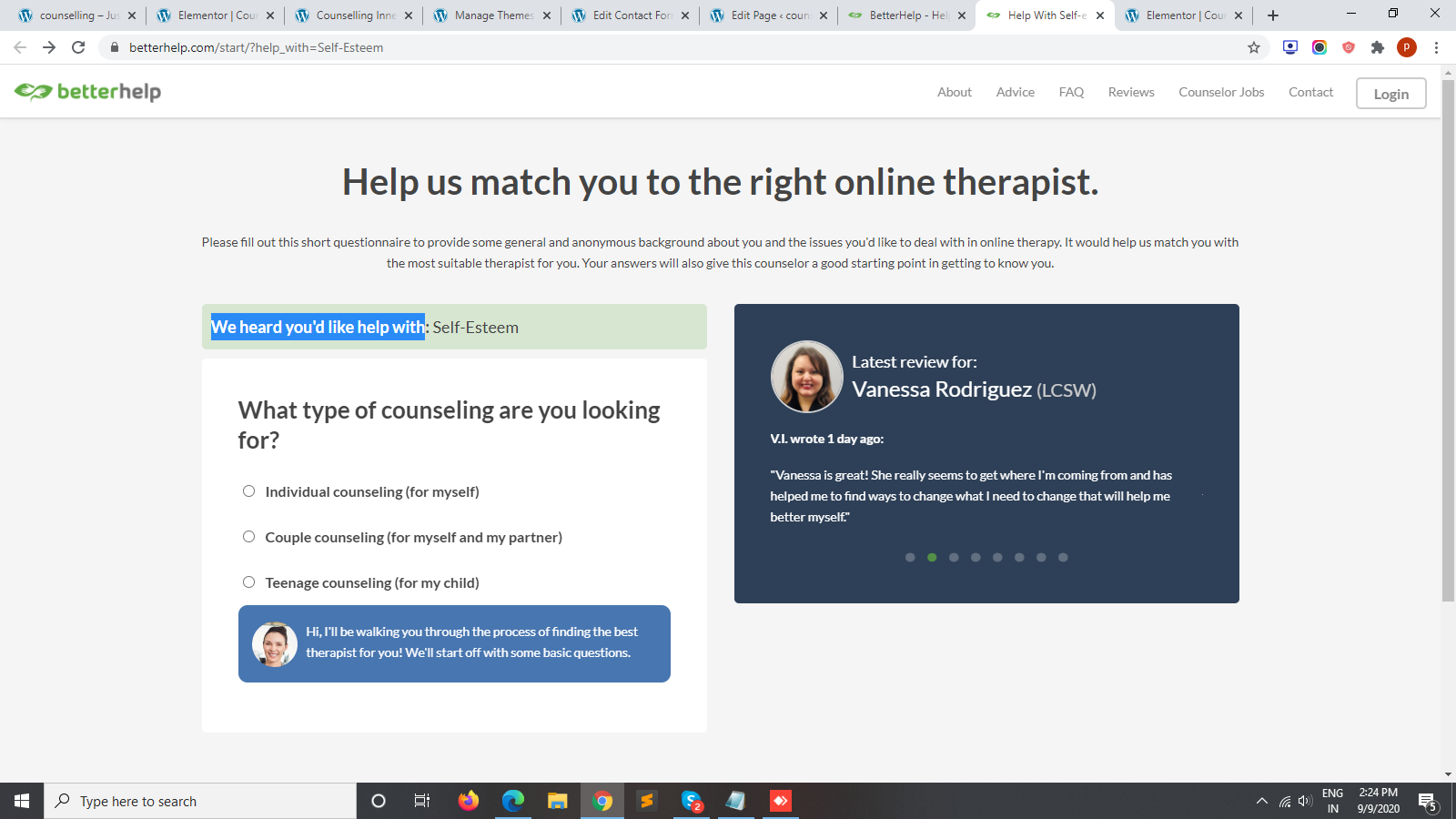Open Counselor Jobs link
The image size is (1456, 819).
pyautogui.click(x=1221, y=92)
